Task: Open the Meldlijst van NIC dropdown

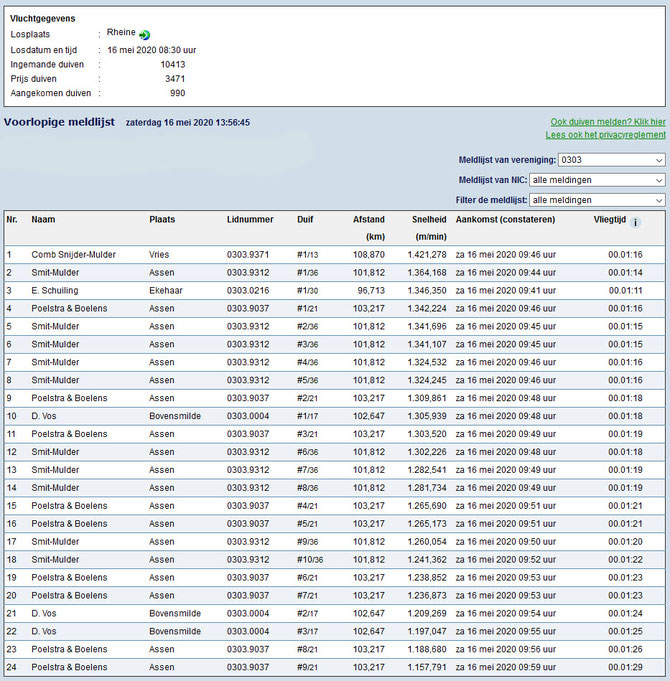Action: point(597,180)
